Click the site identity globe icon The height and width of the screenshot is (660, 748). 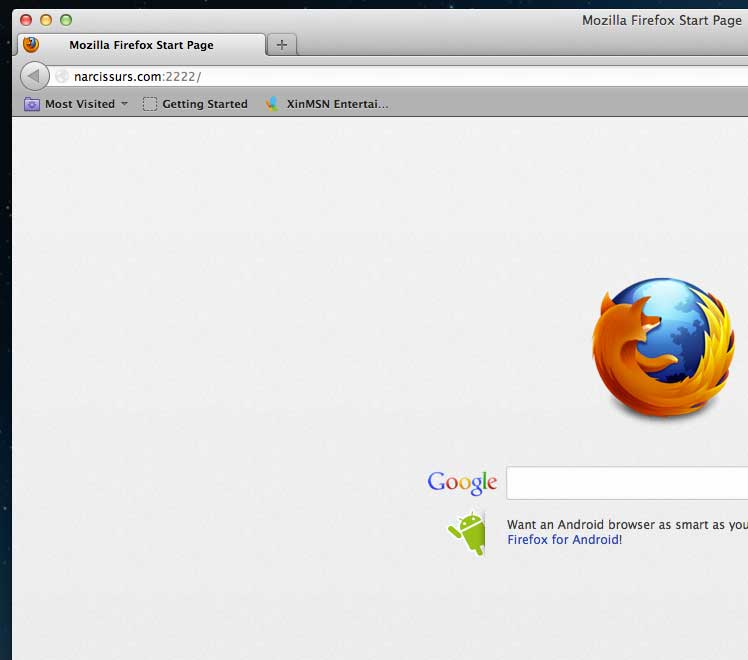tap(62, 76)
